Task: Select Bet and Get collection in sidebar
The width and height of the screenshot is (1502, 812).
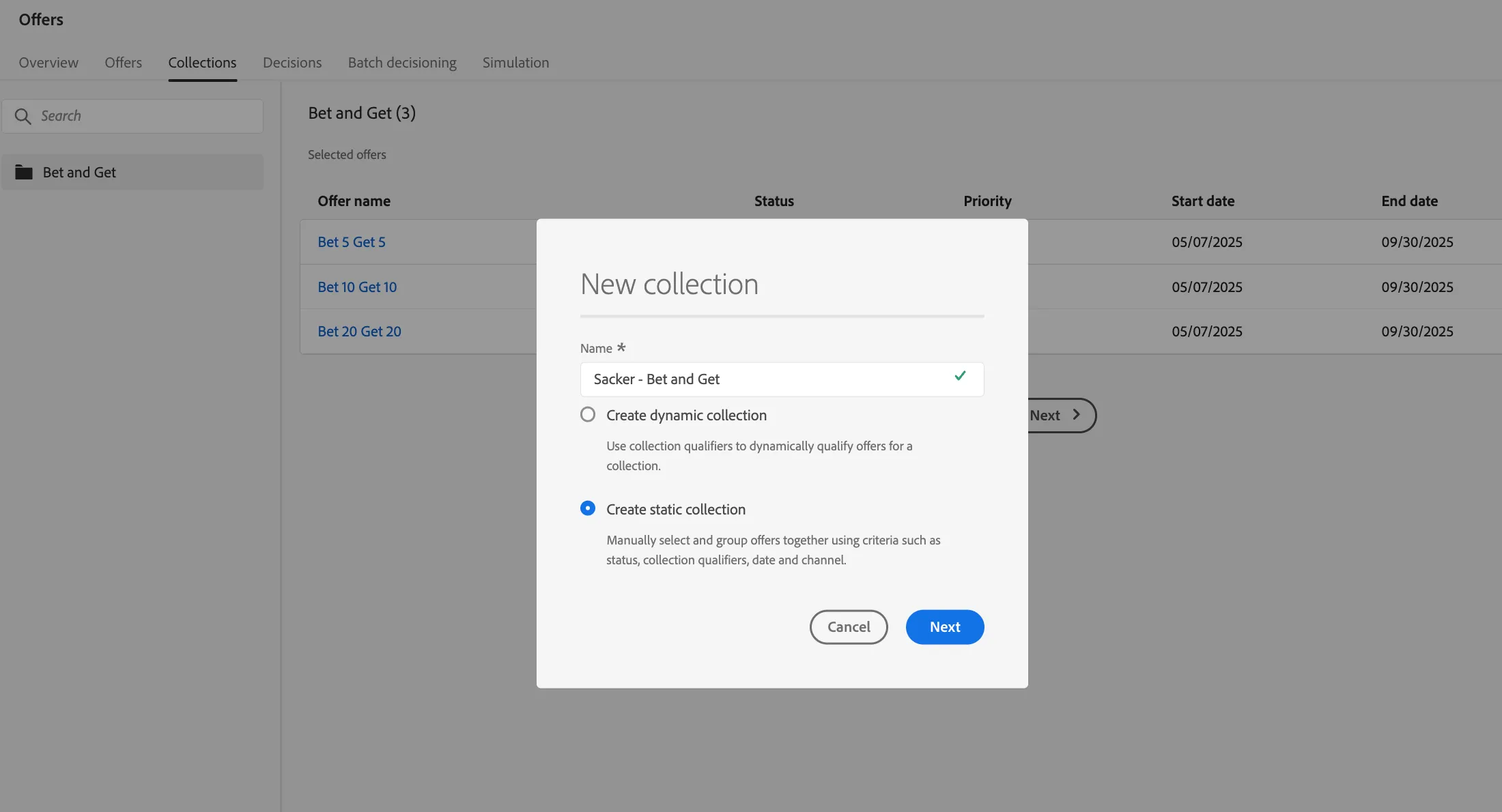Action: pyautogui.click(x=132, y=172)
